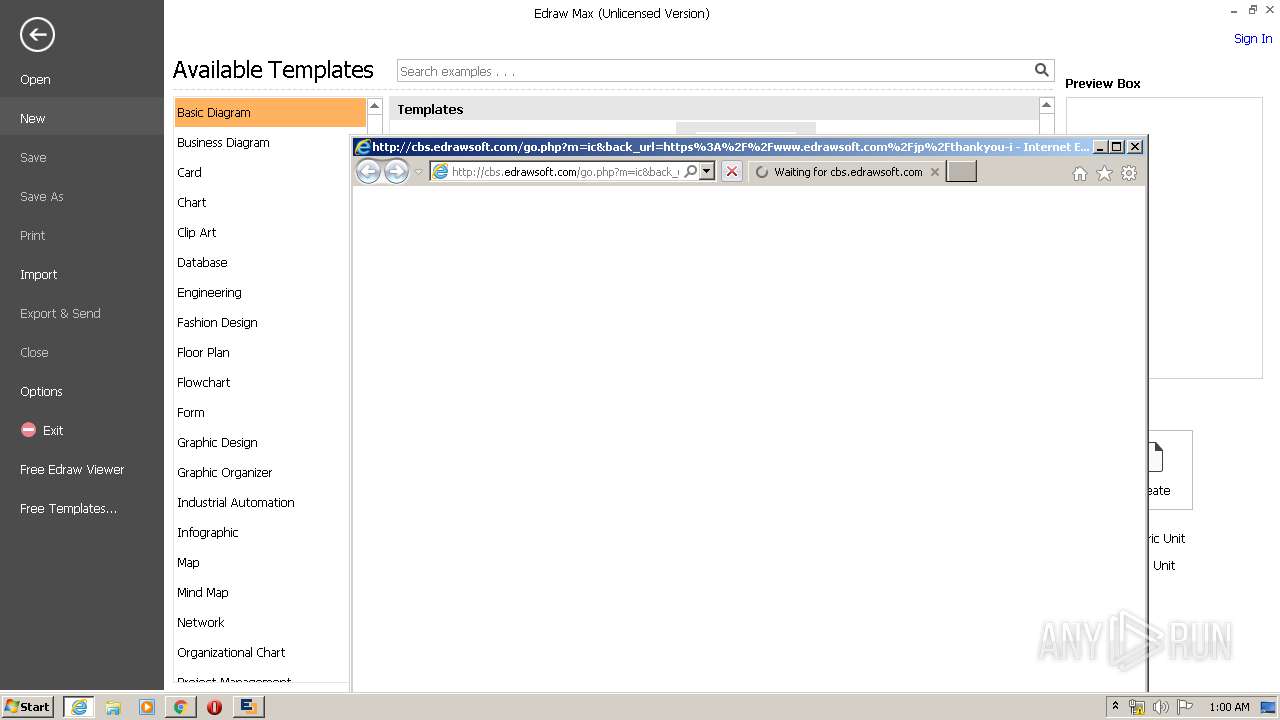Select Industrial Automation category

(262, 503)
